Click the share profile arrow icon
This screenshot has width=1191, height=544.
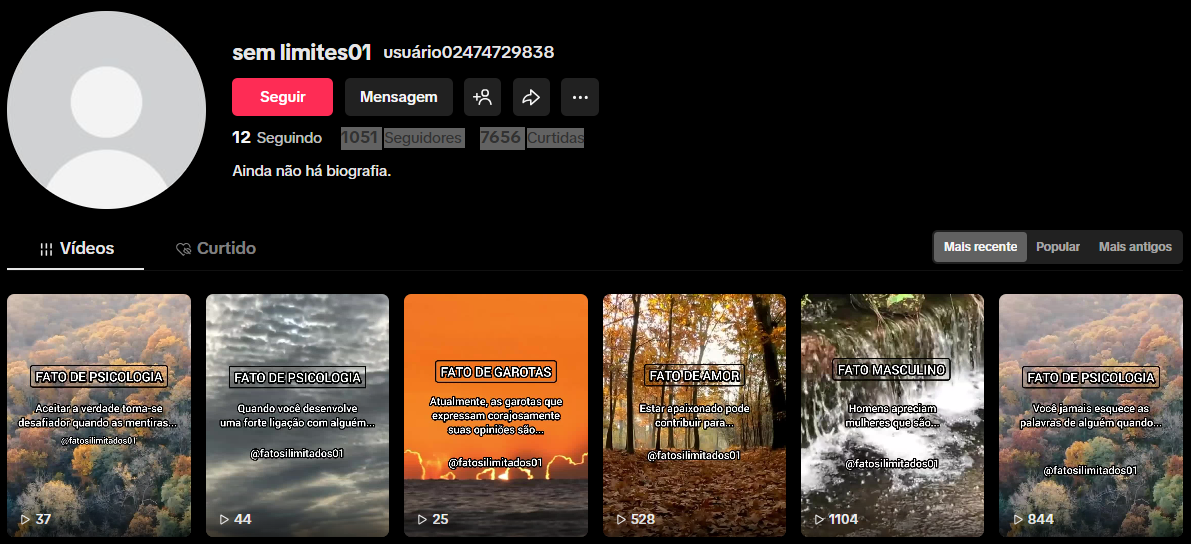(531, 97)
